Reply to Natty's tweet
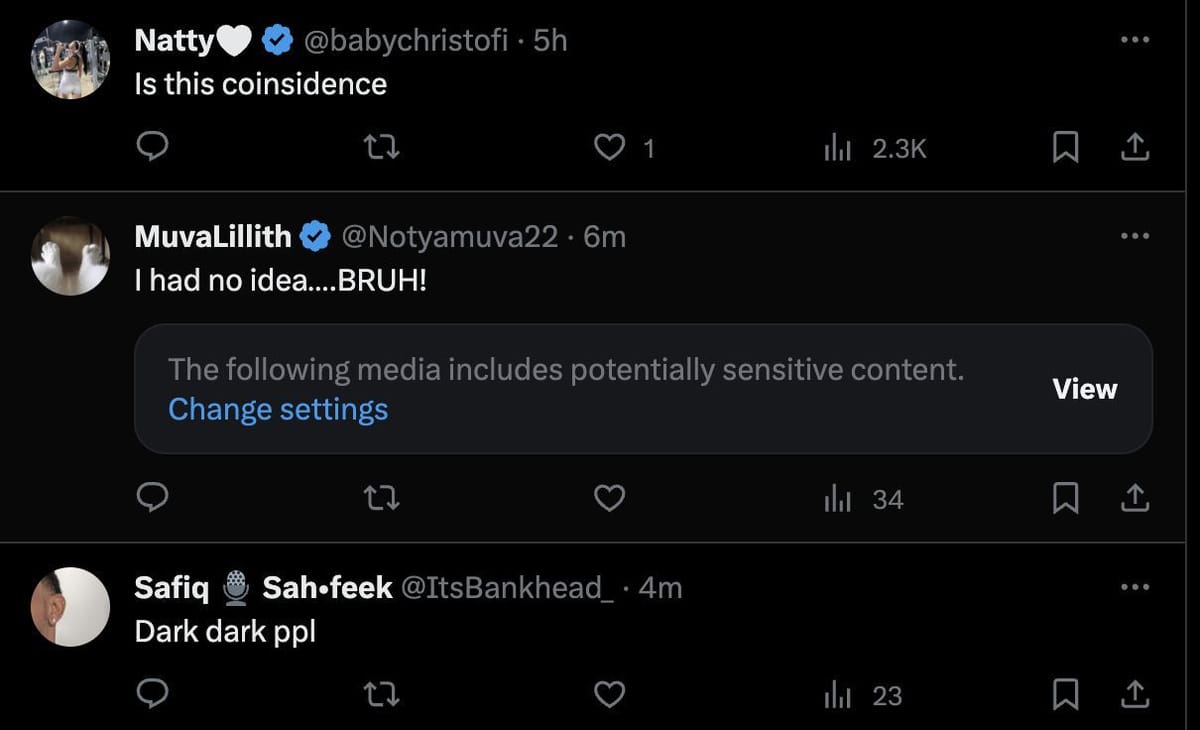Viewport: 1200px width, 730px height. click(x=151, y=148)
